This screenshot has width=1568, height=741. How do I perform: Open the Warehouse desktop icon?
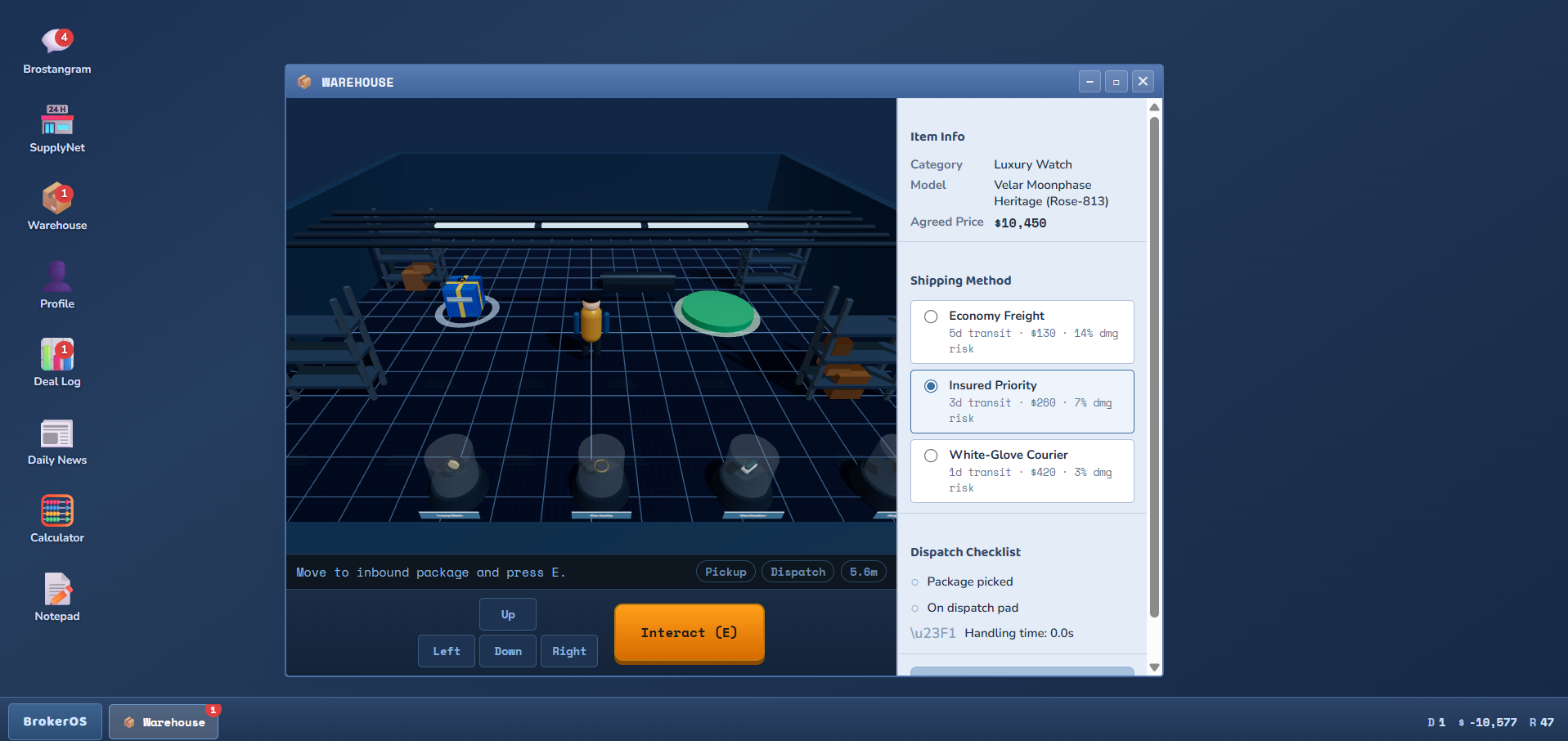57,207
